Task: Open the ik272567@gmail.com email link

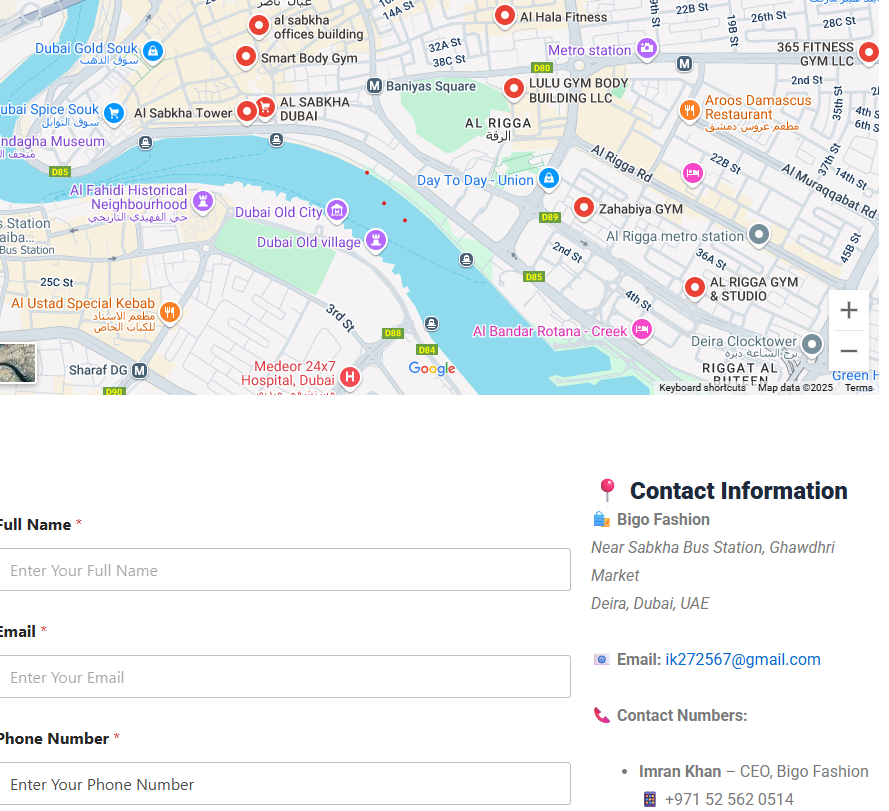Action: click(x=743, y=660)
